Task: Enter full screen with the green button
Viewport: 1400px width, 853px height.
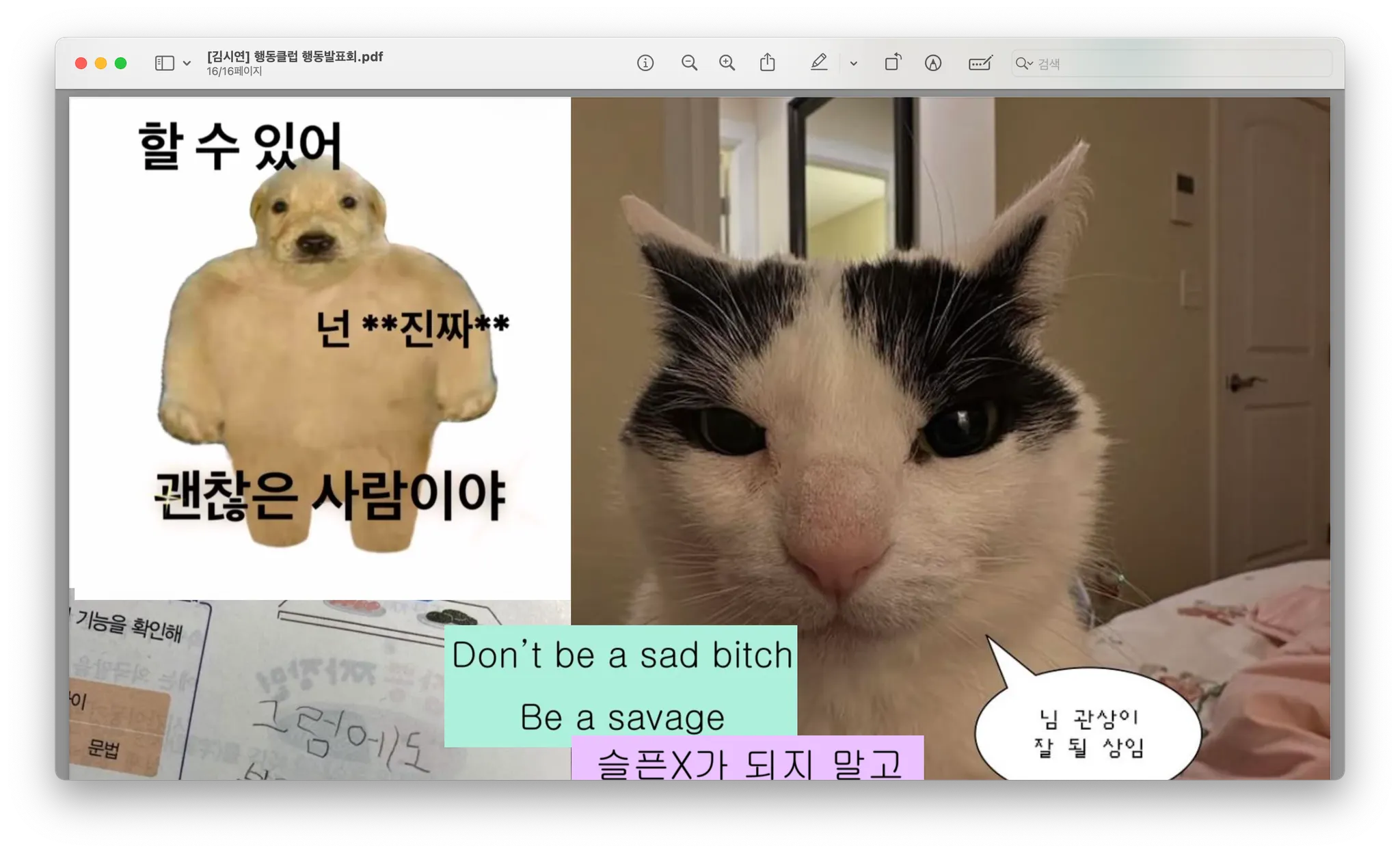Action: pyautogui.click(x=121, y=63)
